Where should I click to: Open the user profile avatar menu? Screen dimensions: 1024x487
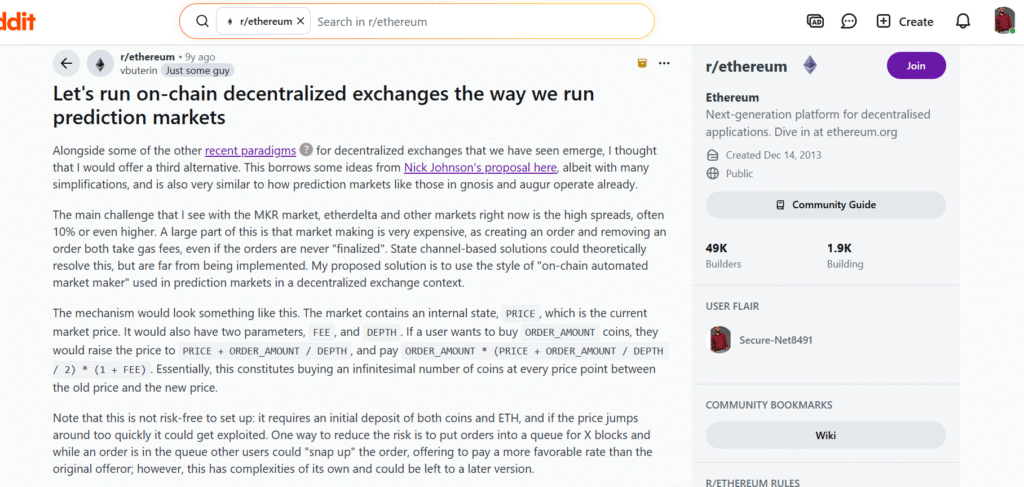(1004, 21)
